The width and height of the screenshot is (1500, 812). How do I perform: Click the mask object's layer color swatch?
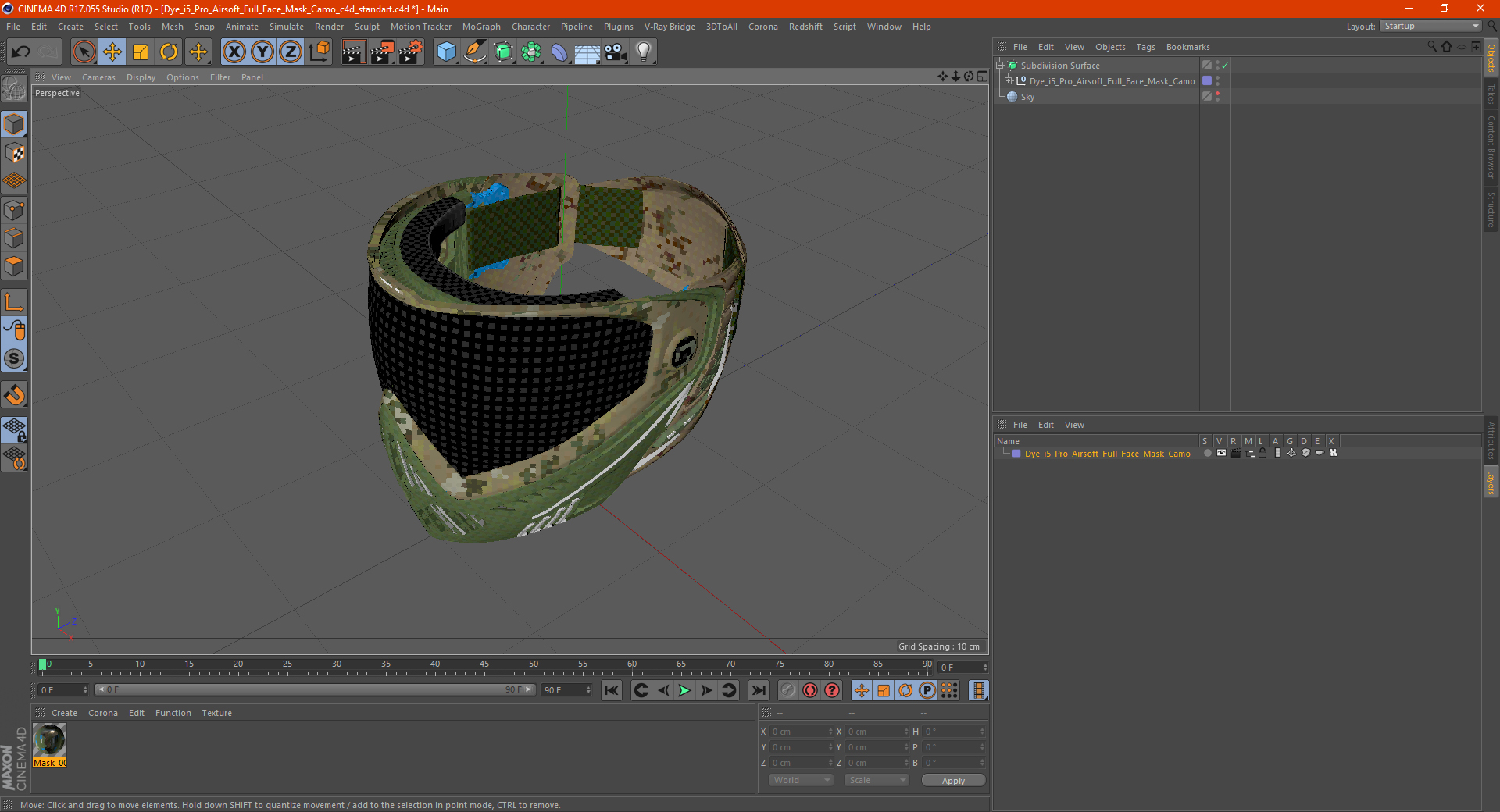[1207, 81]
